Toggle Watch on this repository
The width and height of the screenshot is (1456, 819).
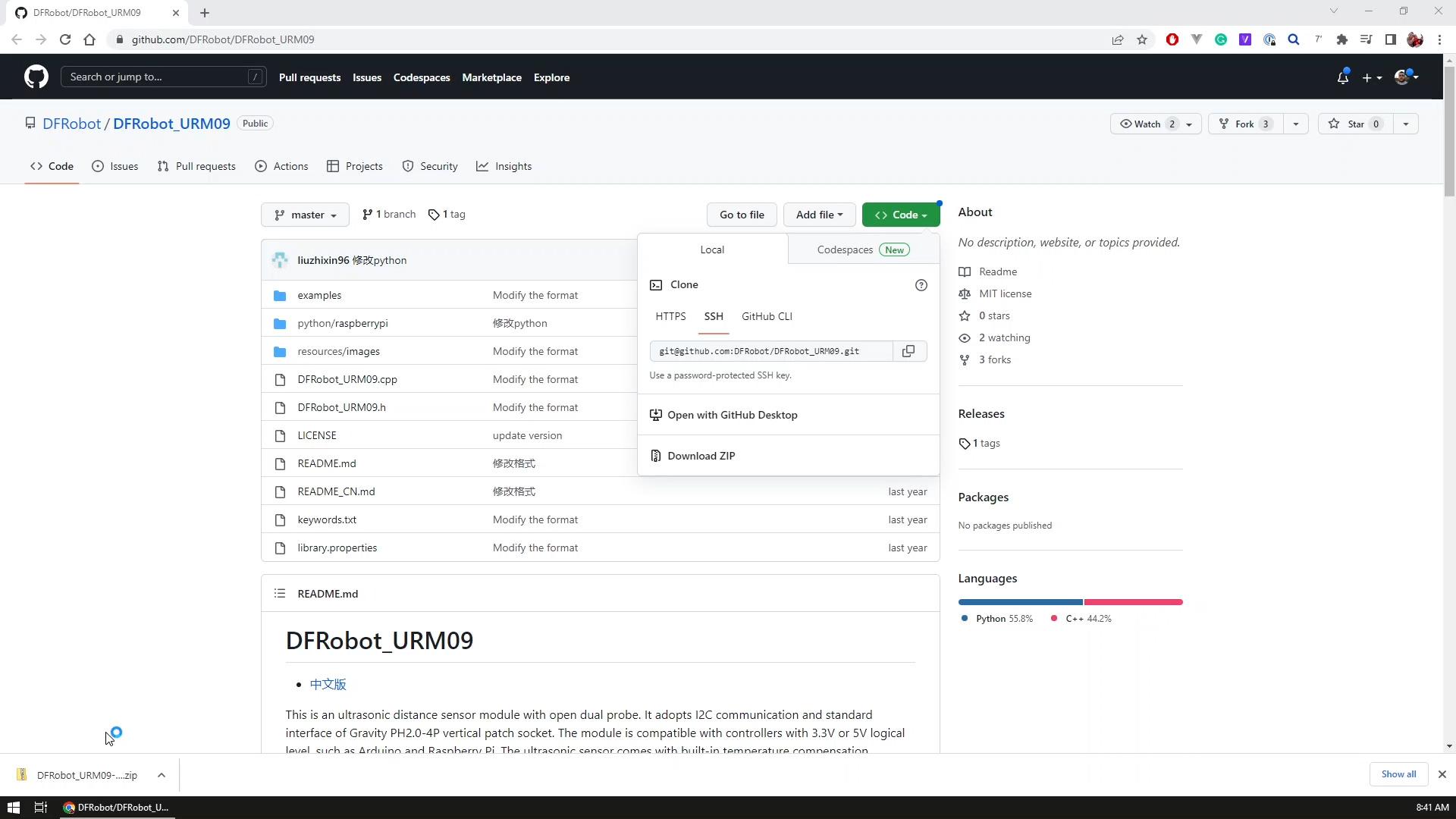coord(1146,124)
